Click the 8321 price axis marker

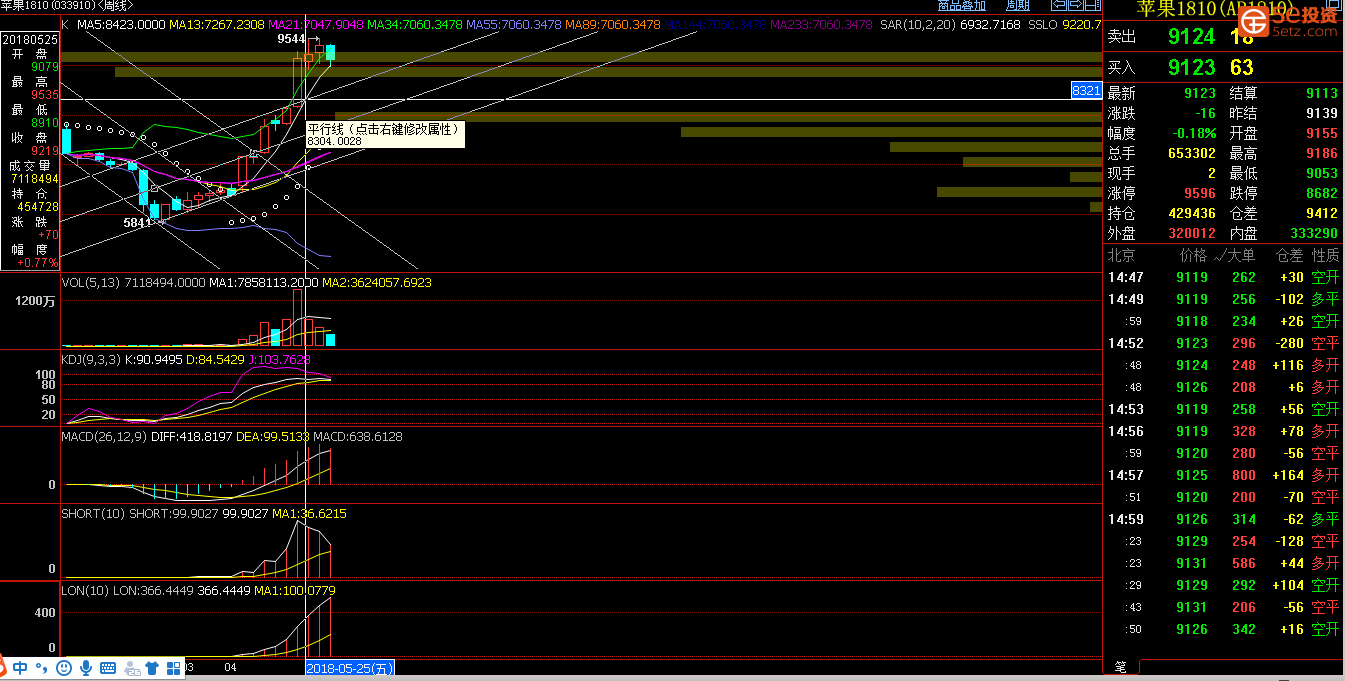[x=1086, y=91]
